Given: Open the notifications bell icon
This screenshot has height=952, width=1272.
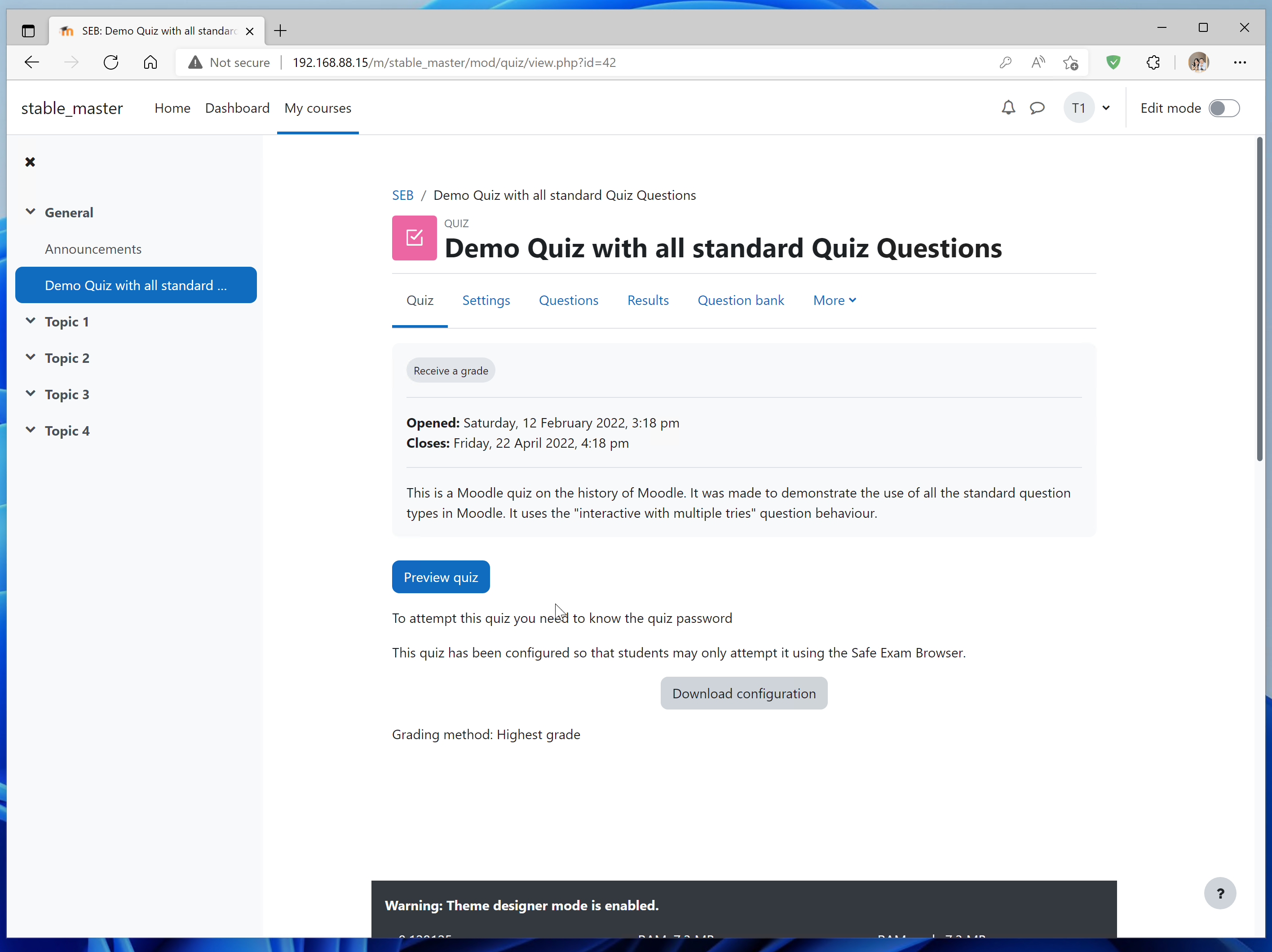Looking at the screenshot, I should [1008, 108].
